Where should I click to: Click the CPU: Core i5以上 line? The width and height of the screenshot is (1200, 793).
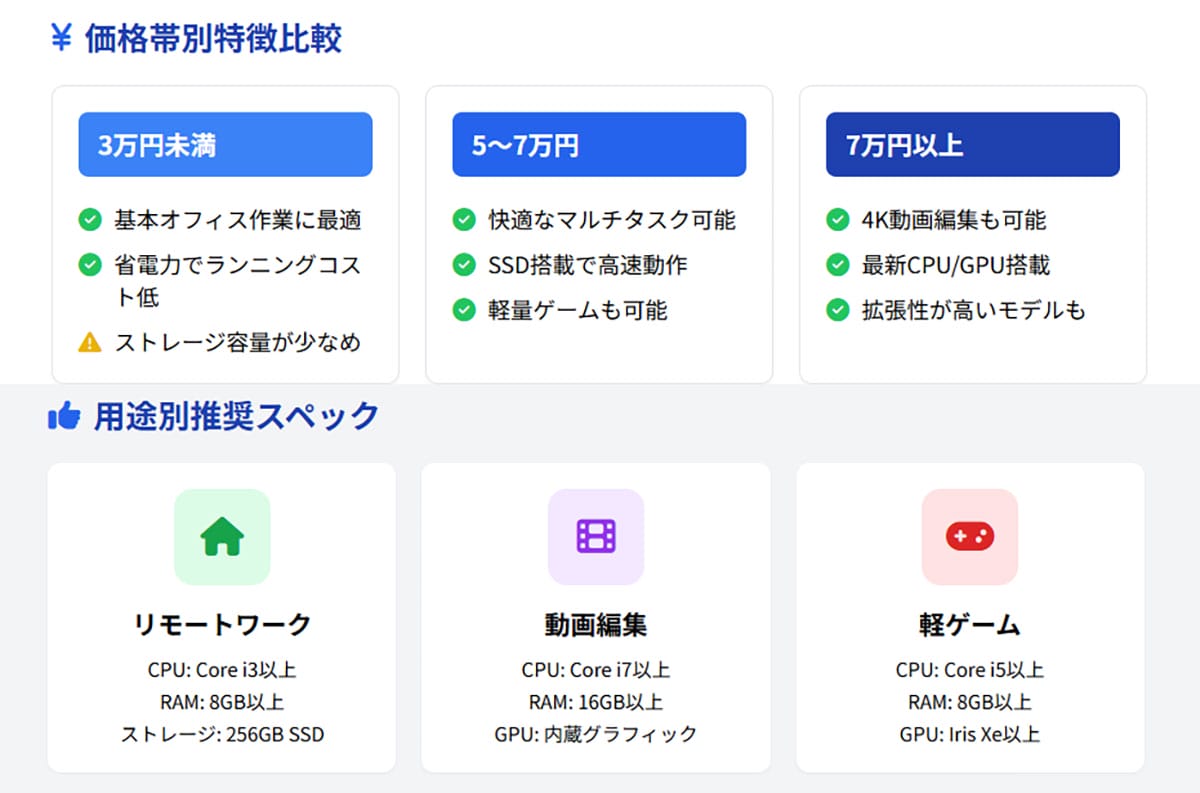(970, 670)
